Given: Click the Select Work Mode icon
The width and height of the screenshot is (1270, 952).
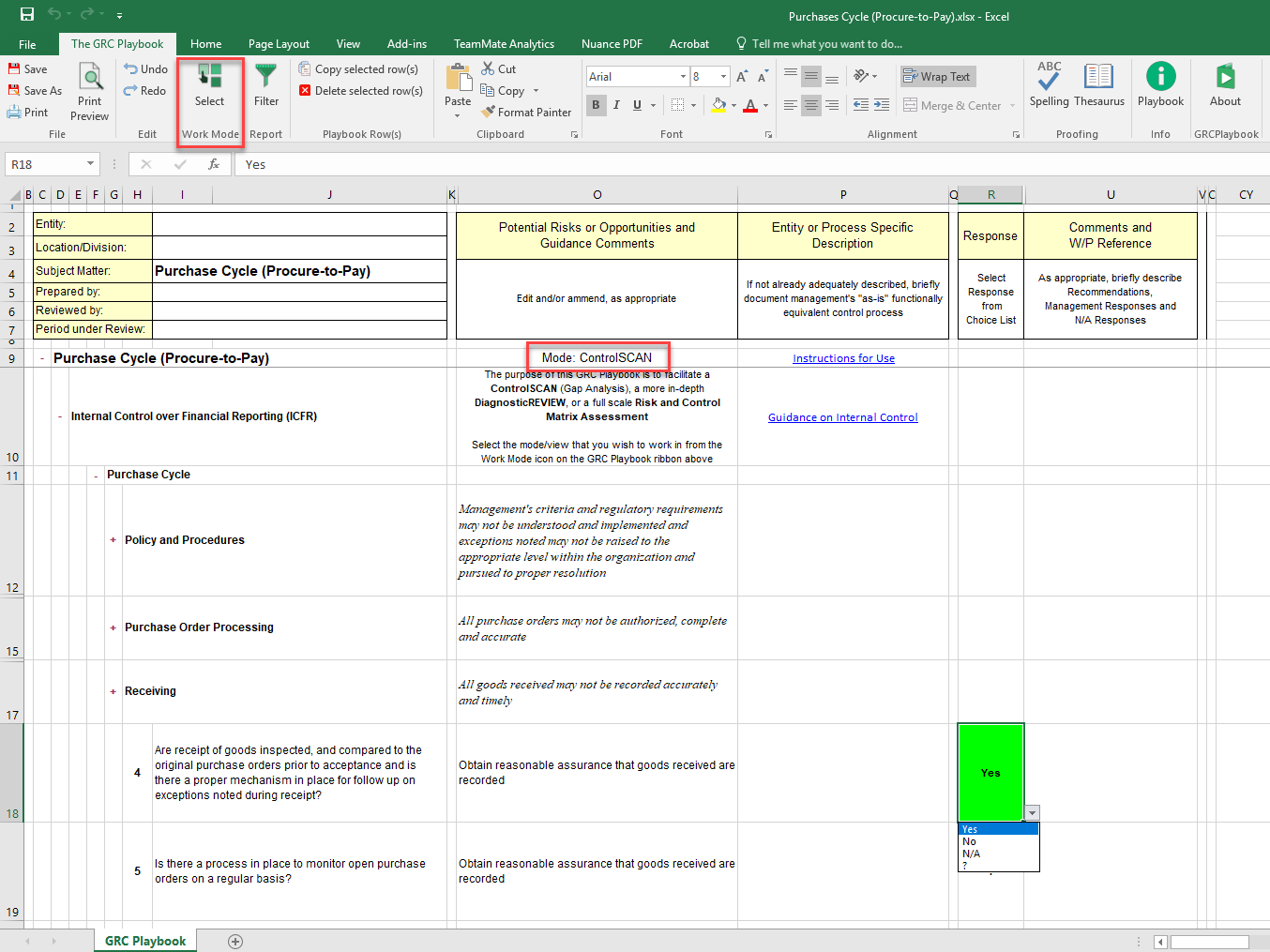Looking at the screenshot, I should tap(209, 85).
